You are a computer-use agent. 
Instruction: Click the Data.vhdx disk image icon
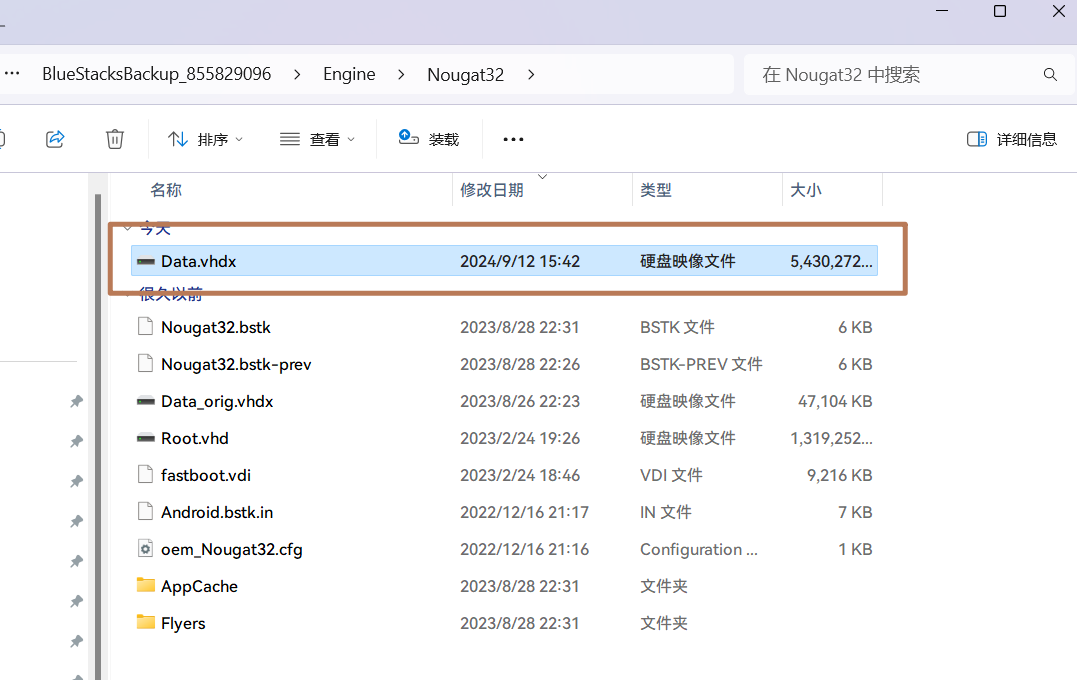tap(146, 261)
